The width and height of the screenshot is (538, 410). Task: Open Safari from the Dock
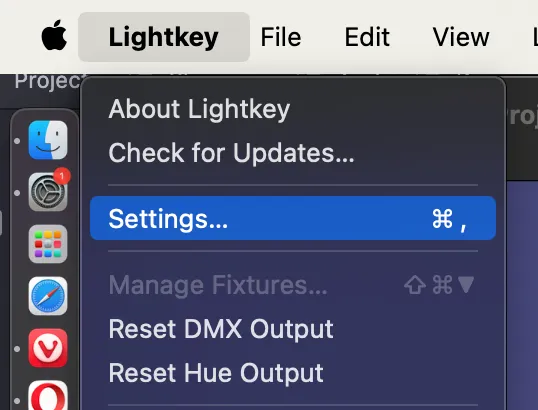click(x=48, y=296)
